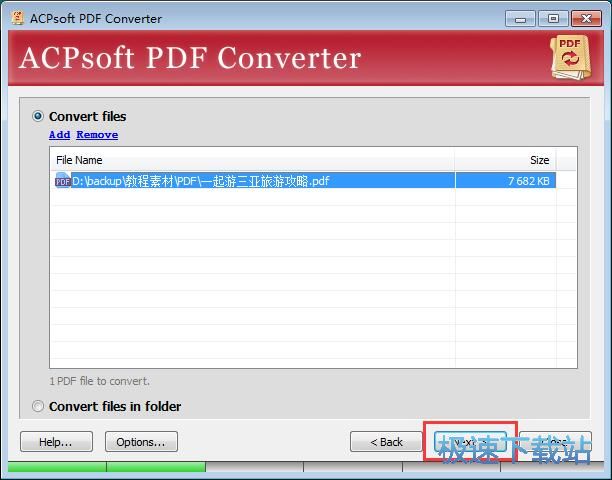
Task: Click the Add link
Action: pyautogui.click(x=59, y=135)
